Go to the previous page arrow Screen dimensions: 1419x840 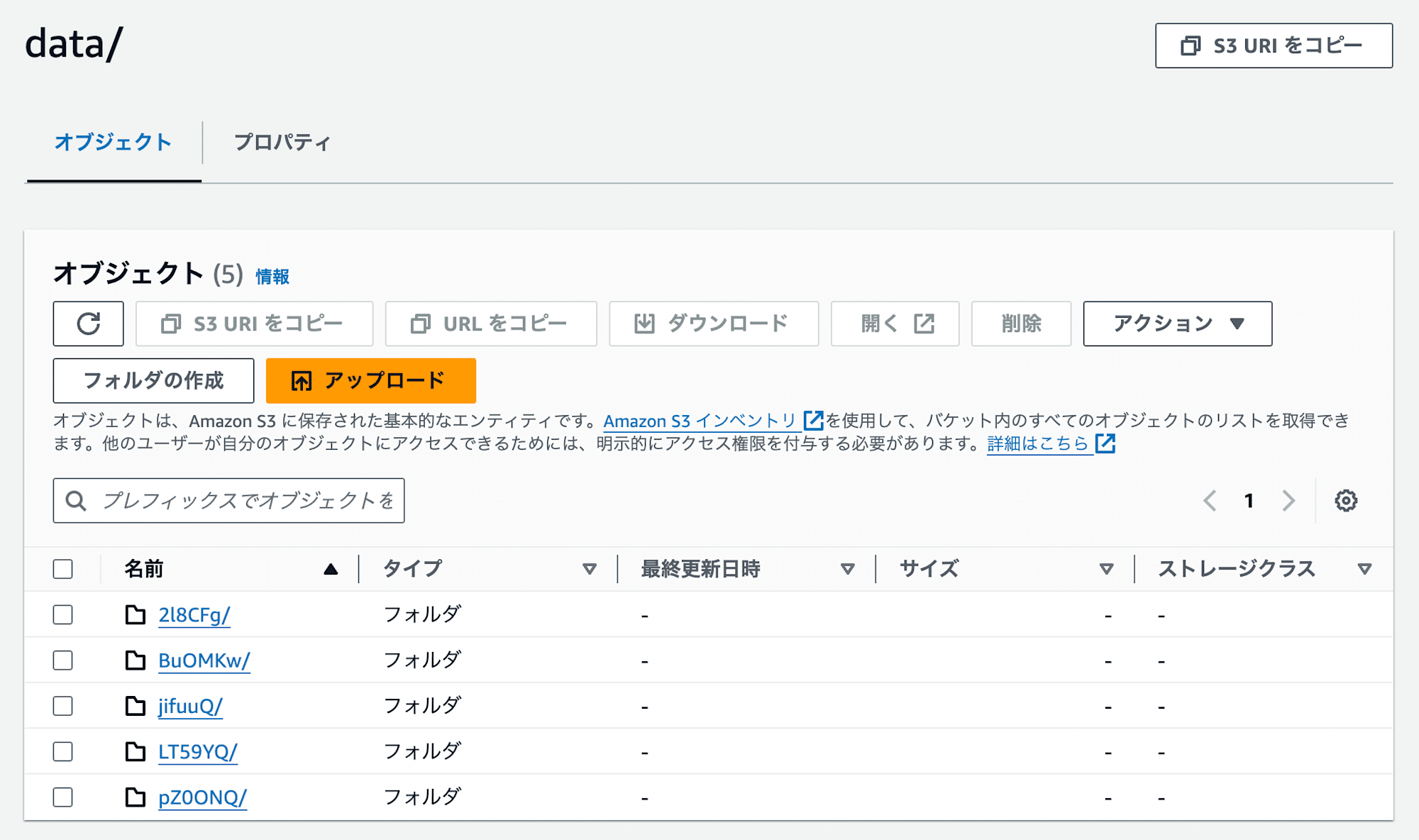pyautogui.click(x=1210, y=501)
